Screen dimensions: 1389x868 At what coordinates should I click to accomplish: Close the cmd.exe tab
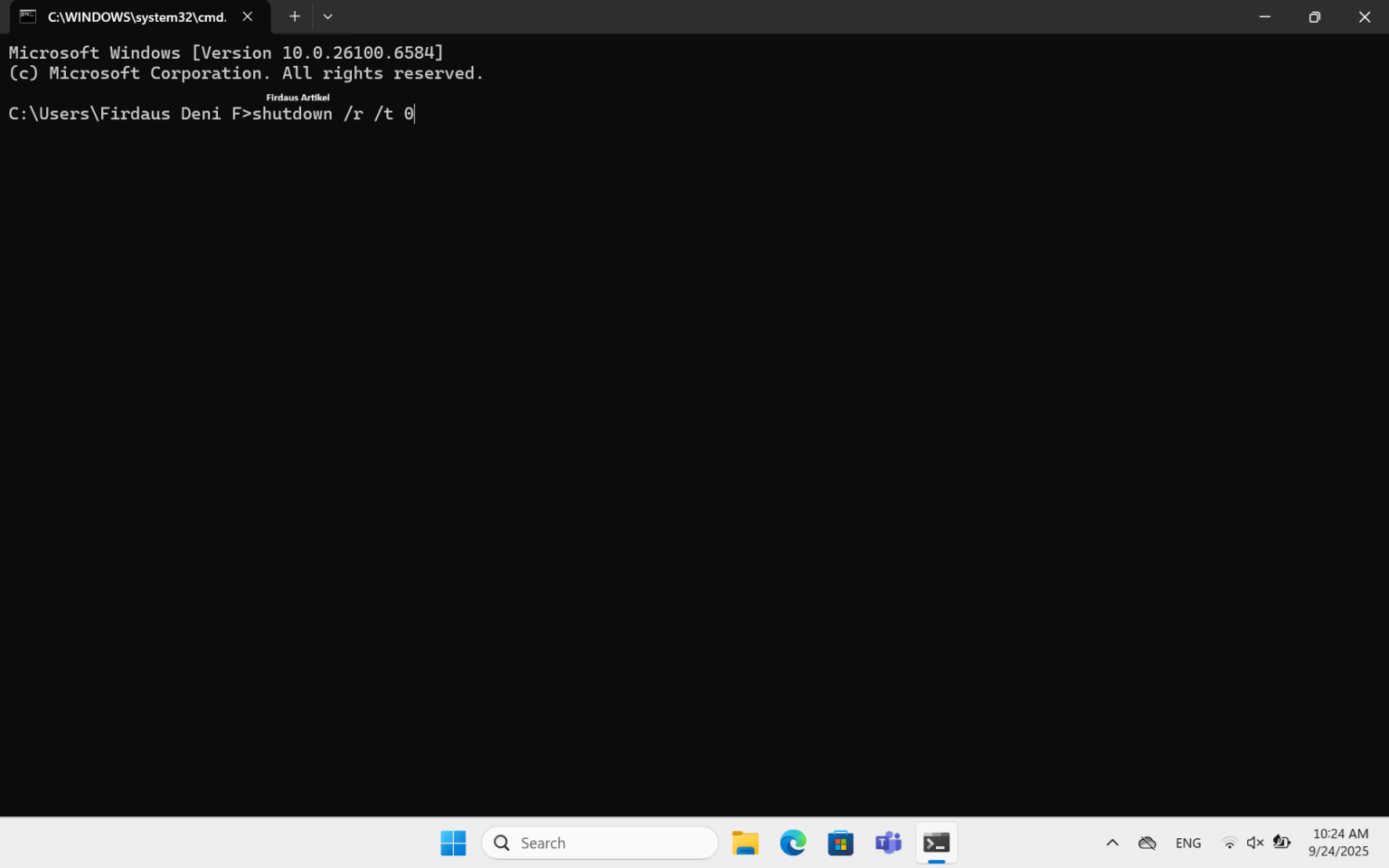tap(247, 15)
